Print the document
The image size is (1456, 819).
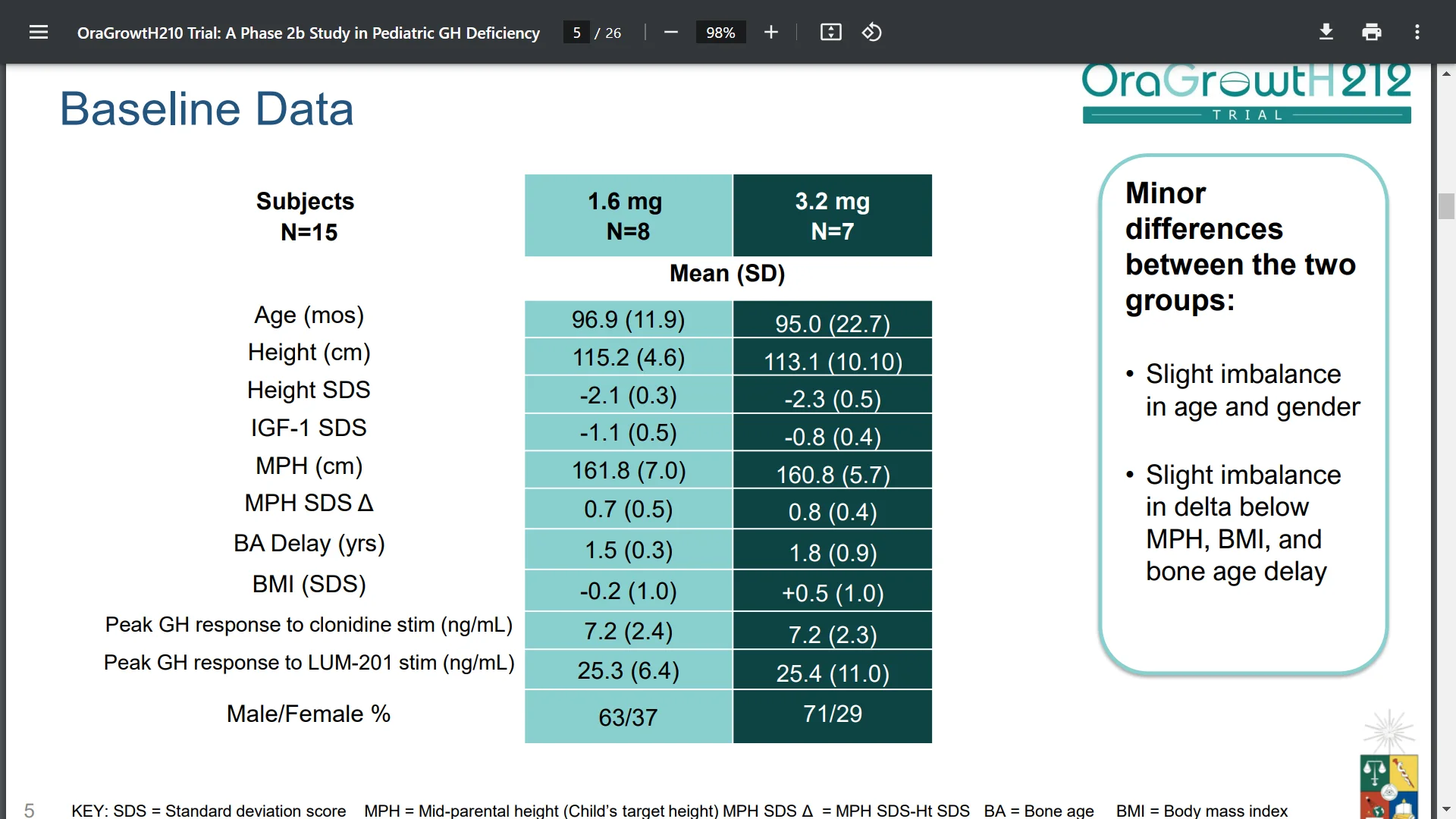pos(1372,32)
